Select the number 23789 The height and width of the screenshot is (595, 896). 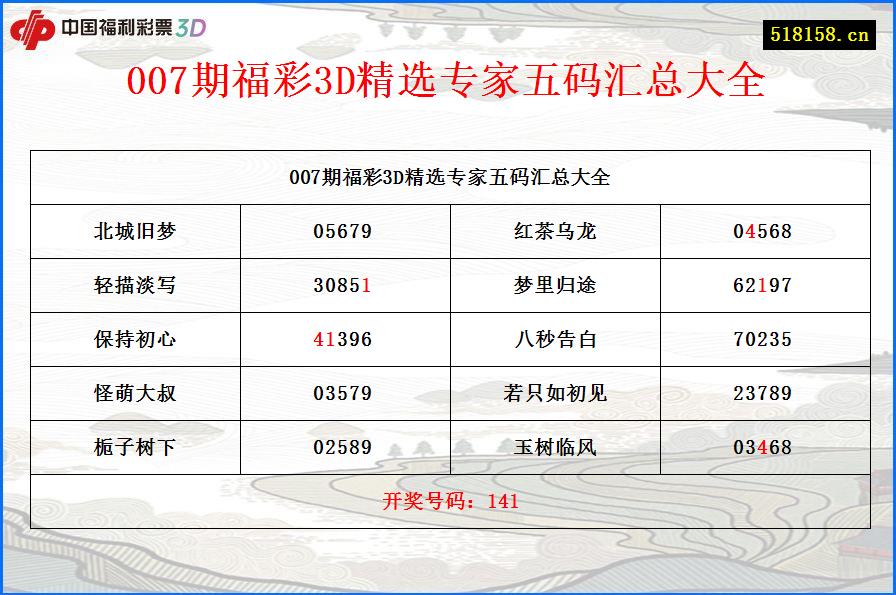763,393
